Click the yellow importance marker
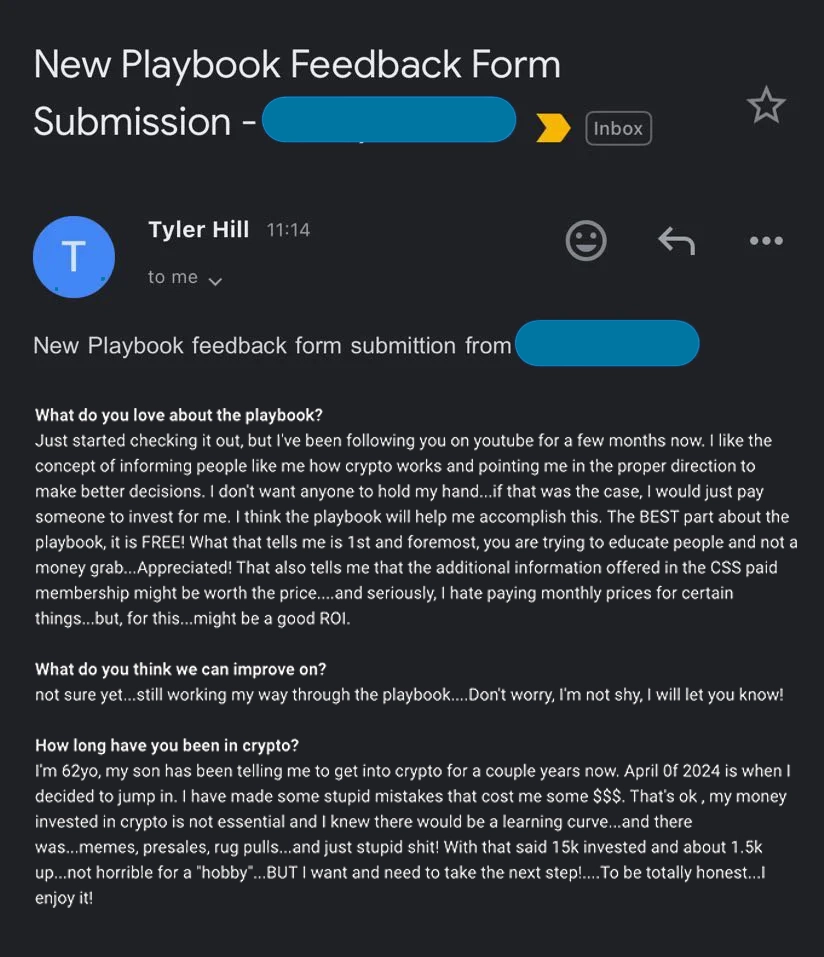824x957 pixels. (x=553, y=128)
